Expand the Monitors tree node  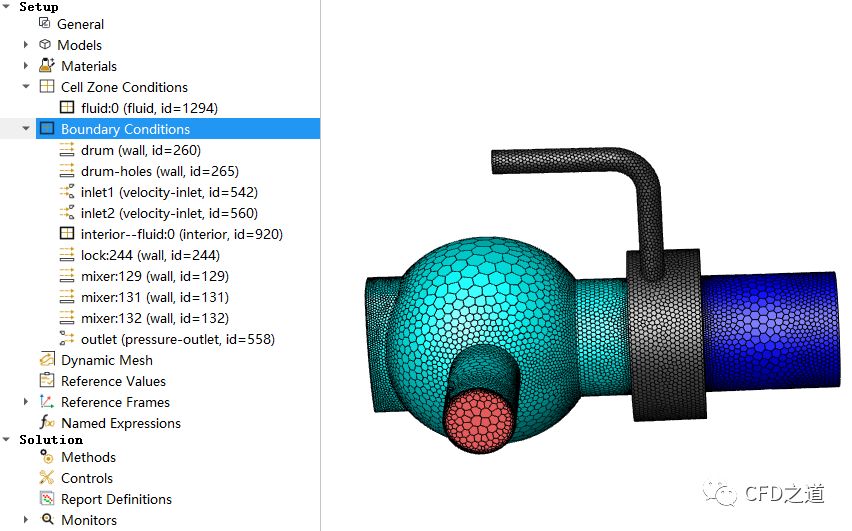(26, 520)
